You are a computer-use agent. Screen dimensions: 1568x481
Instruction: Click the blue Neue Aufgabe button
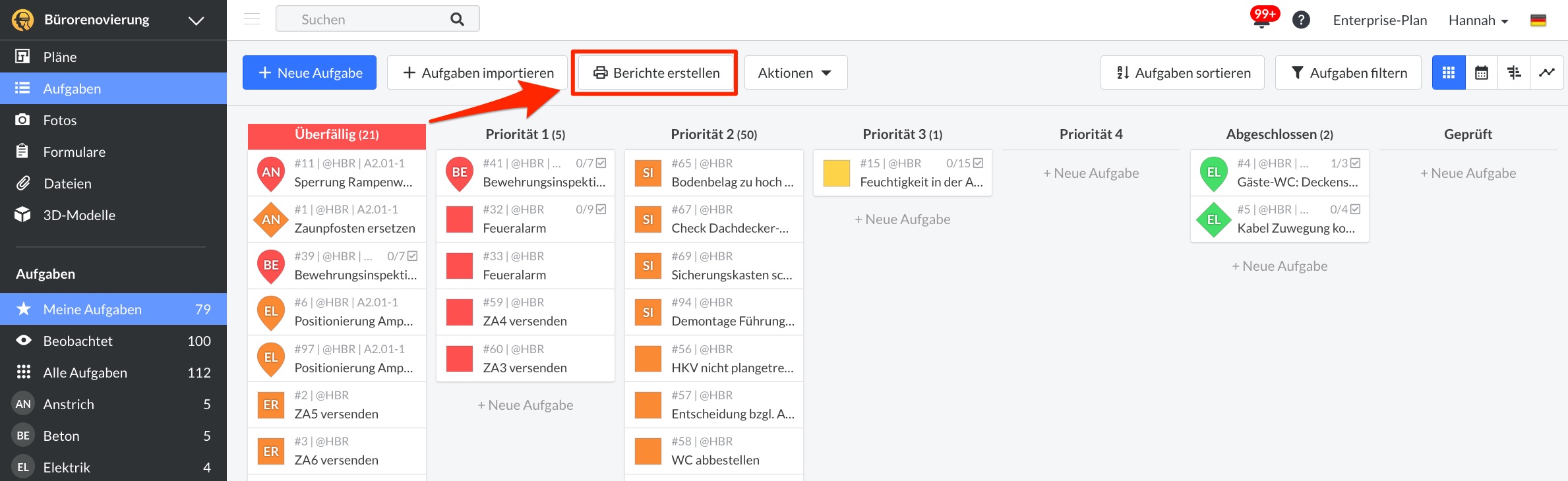(x=309, y=72)
